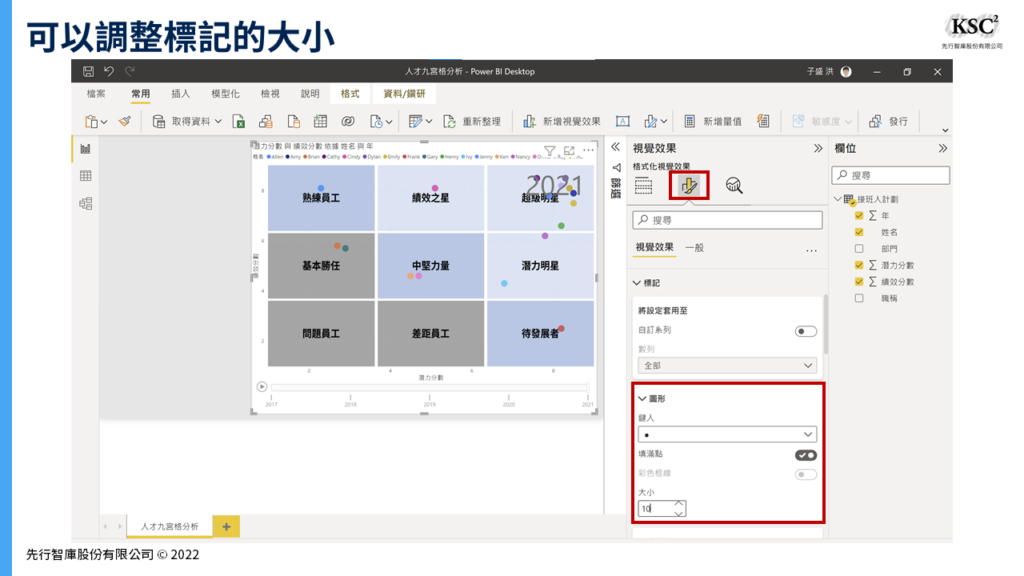
Task: Click 新增量值 calculator button
Action: [713, 121]
